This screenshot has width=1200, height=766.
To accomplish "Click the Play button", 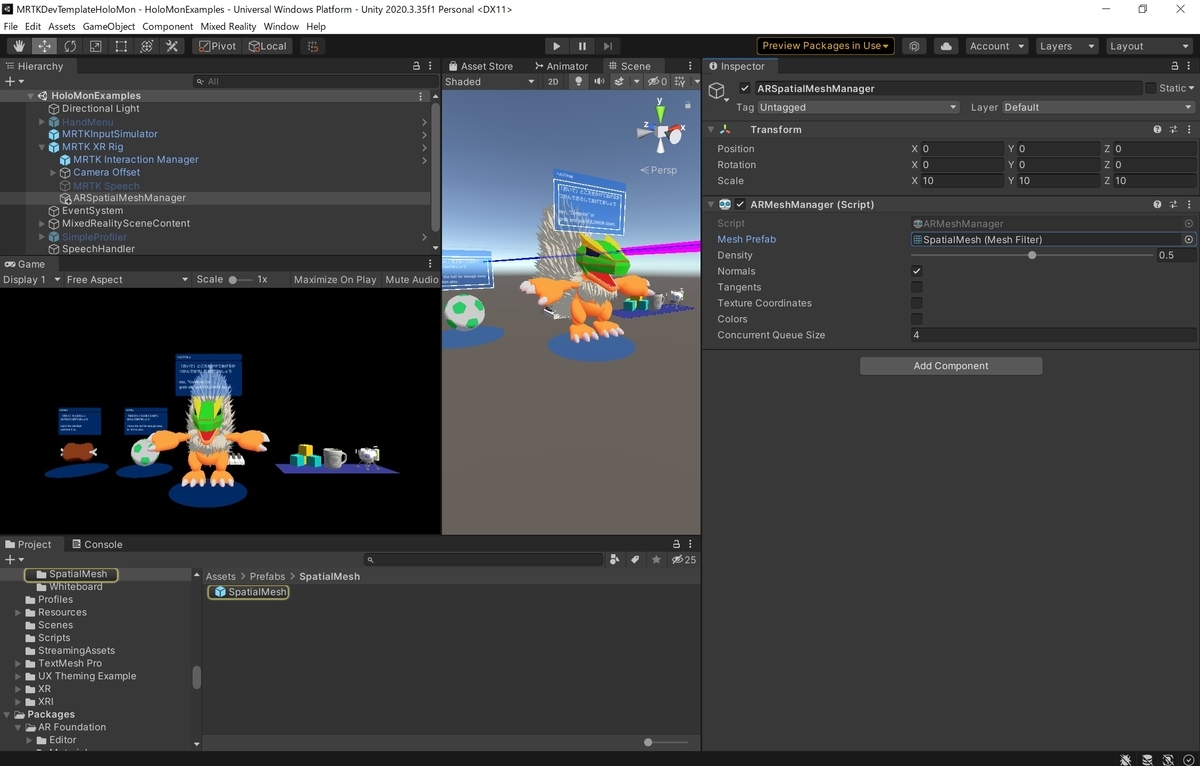I will point(557,46).
